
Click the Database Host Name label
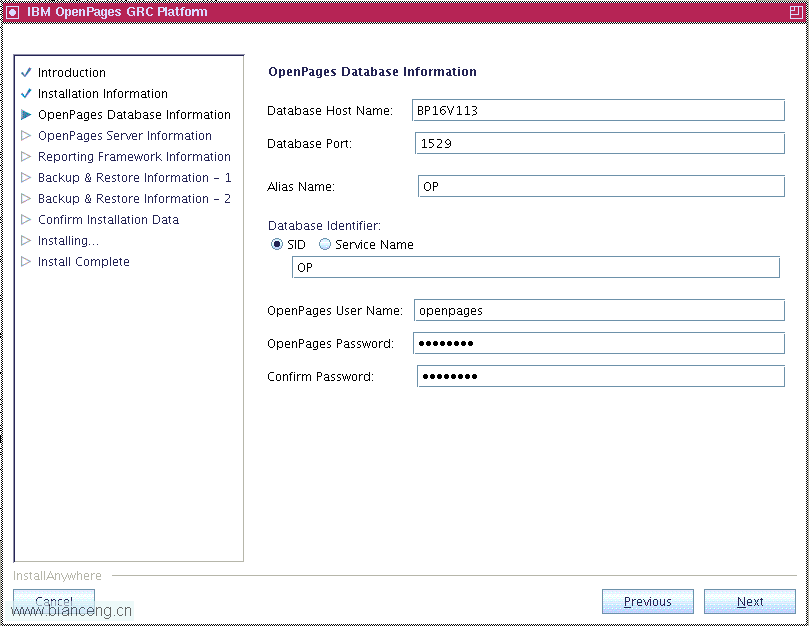click(x=330, y=110)
